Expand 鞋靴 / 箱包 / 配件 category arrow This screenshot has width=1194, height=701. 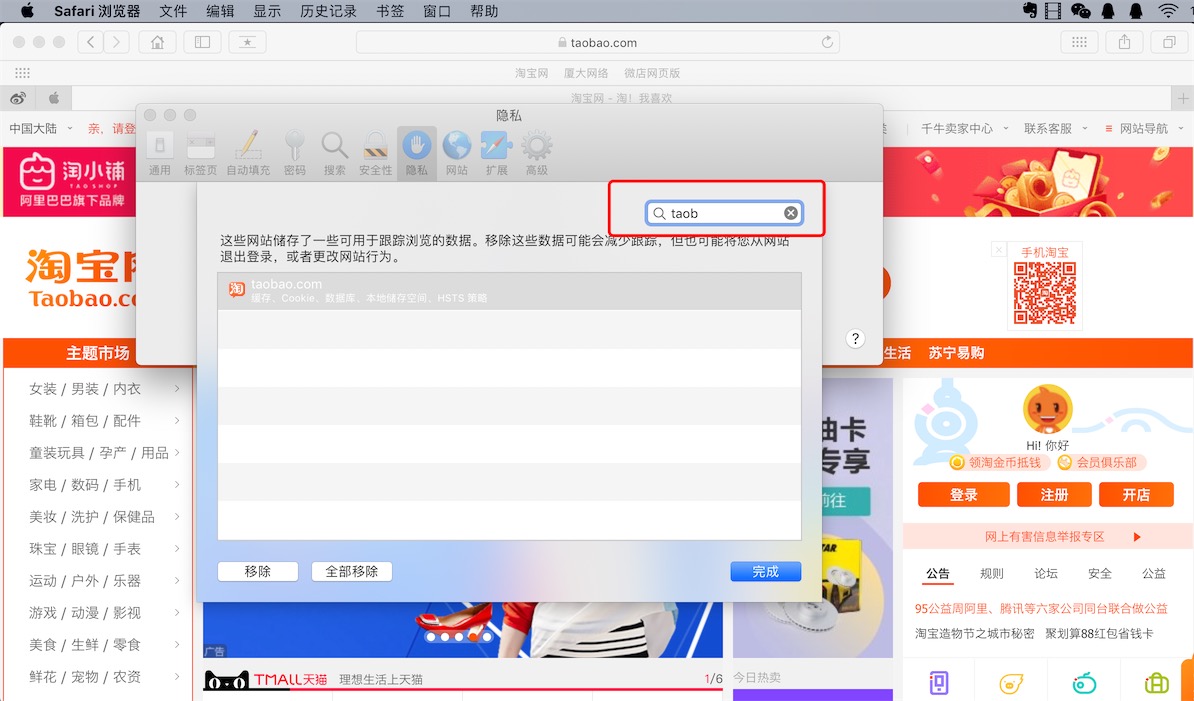[177, 421]
